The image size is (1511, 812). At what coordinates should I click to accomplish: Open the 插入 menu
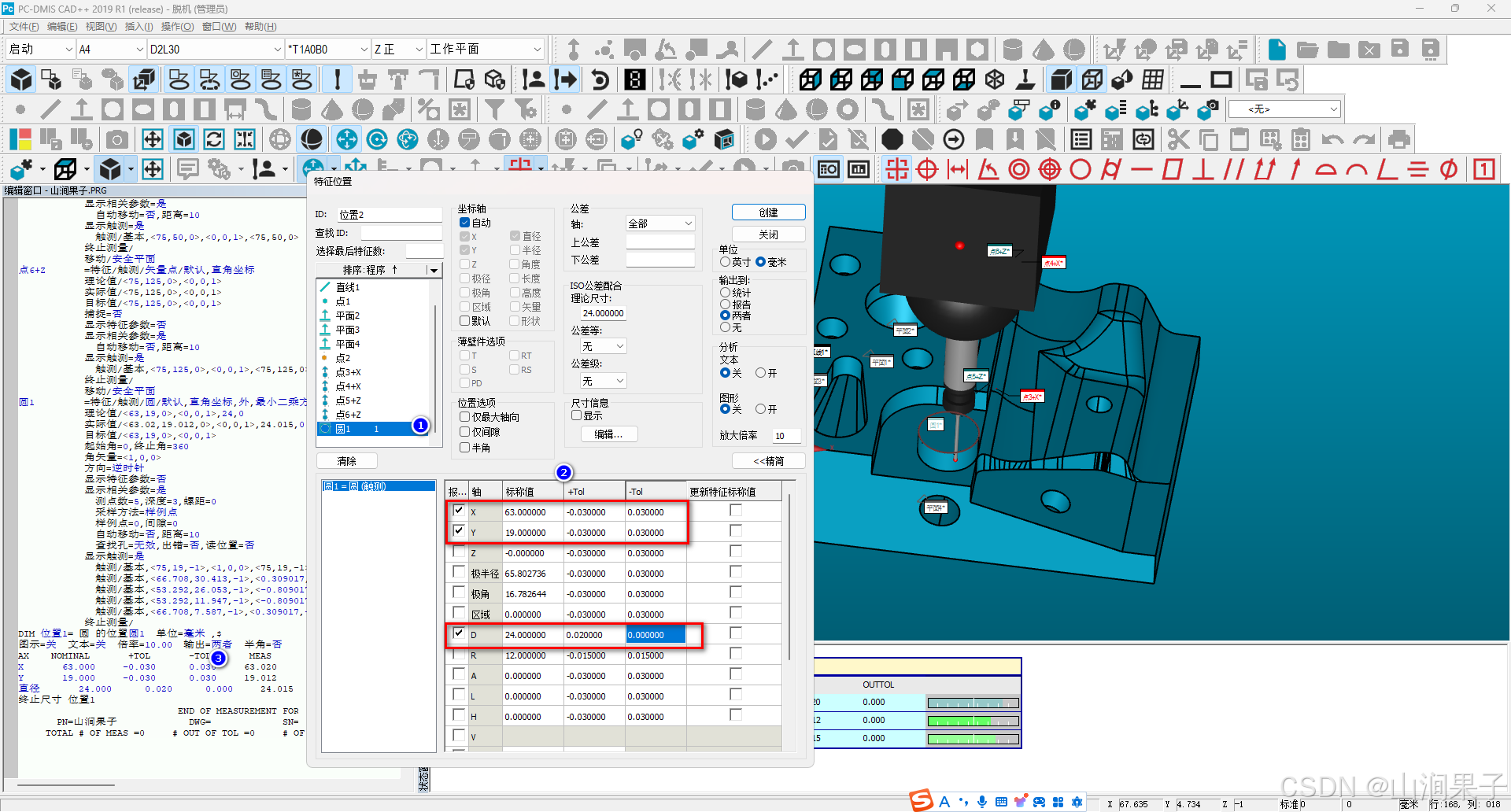click(x=139, y=27)
